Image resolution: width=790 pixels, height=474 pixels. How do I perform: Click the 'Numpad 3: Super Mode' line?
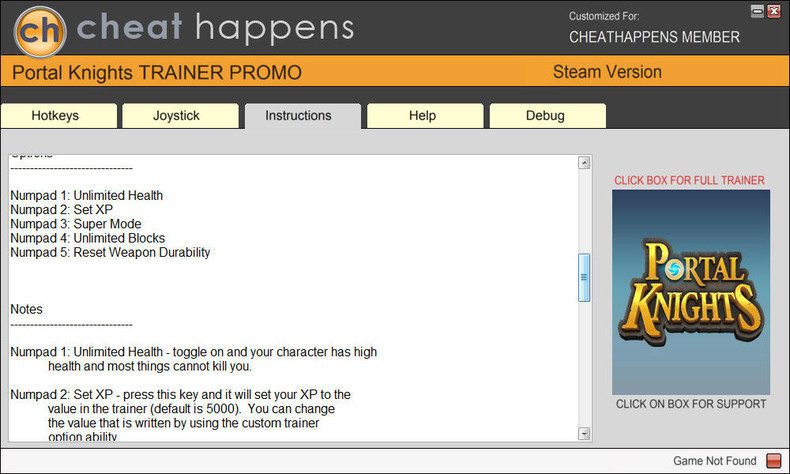[x=76, y=224]
